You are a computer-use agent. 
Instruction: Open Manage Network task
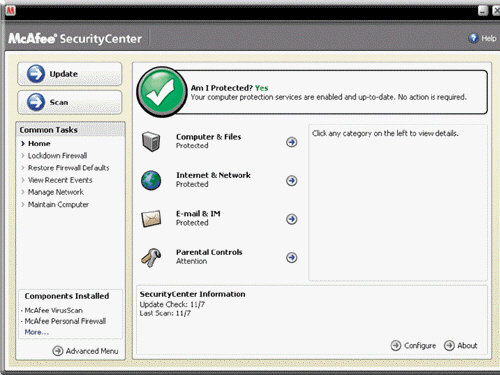56,192
